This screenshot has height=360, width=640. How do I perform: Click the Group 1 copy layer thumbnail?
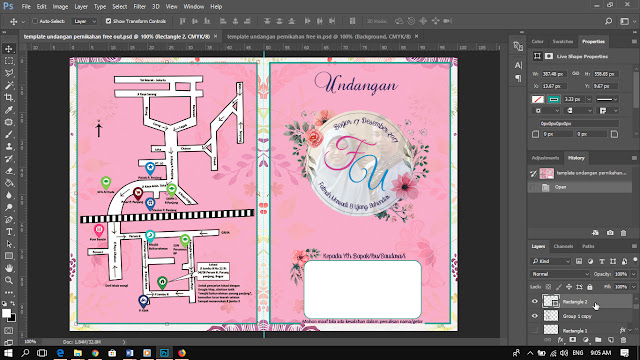click(x=551, y=316)
